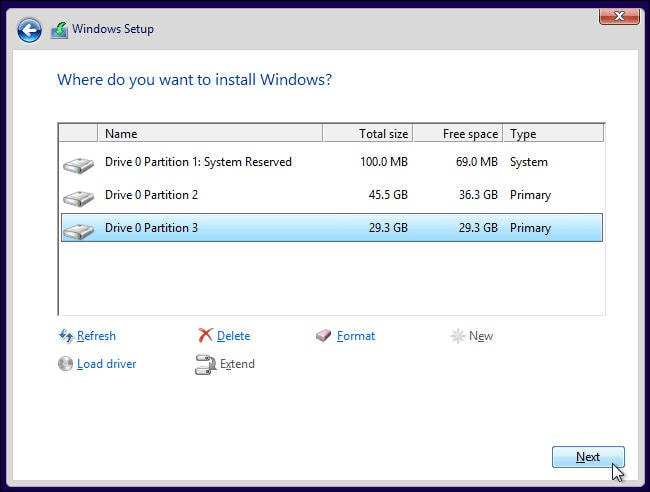Click the red X Delete icon
650x492 pixels.
point(205,336)
